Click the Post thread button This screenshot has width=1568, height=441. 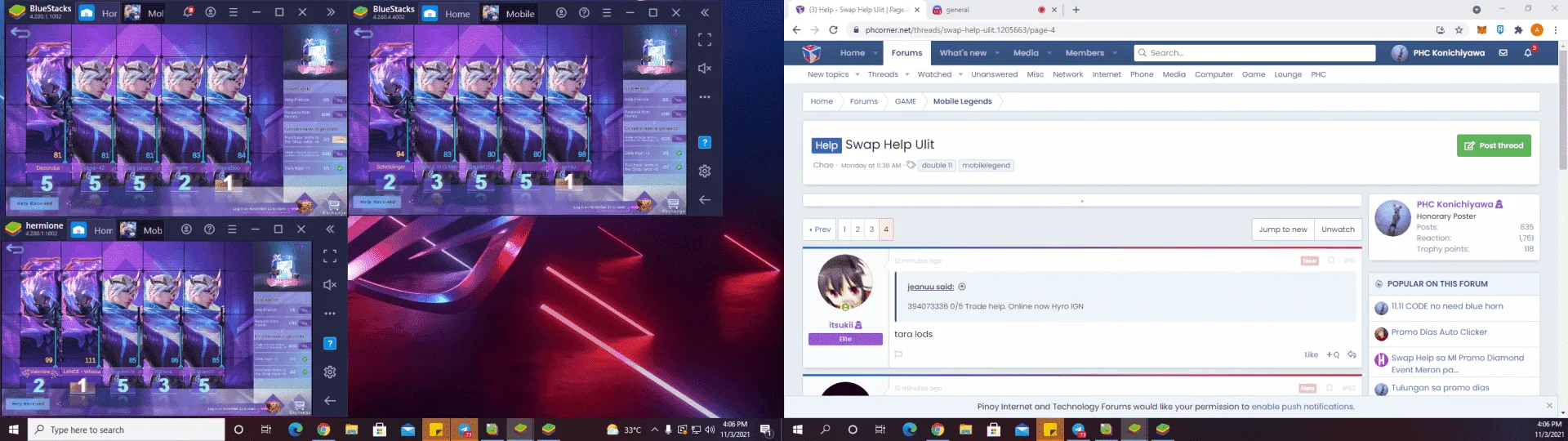click(x=1494, y=145)
